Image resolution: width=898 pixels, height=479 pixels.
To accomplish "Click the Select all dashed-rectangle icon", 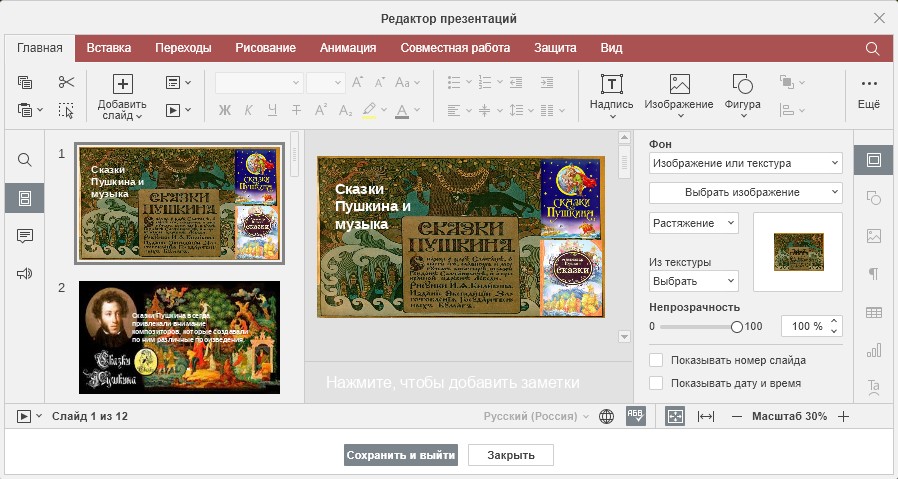I will point(66,110).
